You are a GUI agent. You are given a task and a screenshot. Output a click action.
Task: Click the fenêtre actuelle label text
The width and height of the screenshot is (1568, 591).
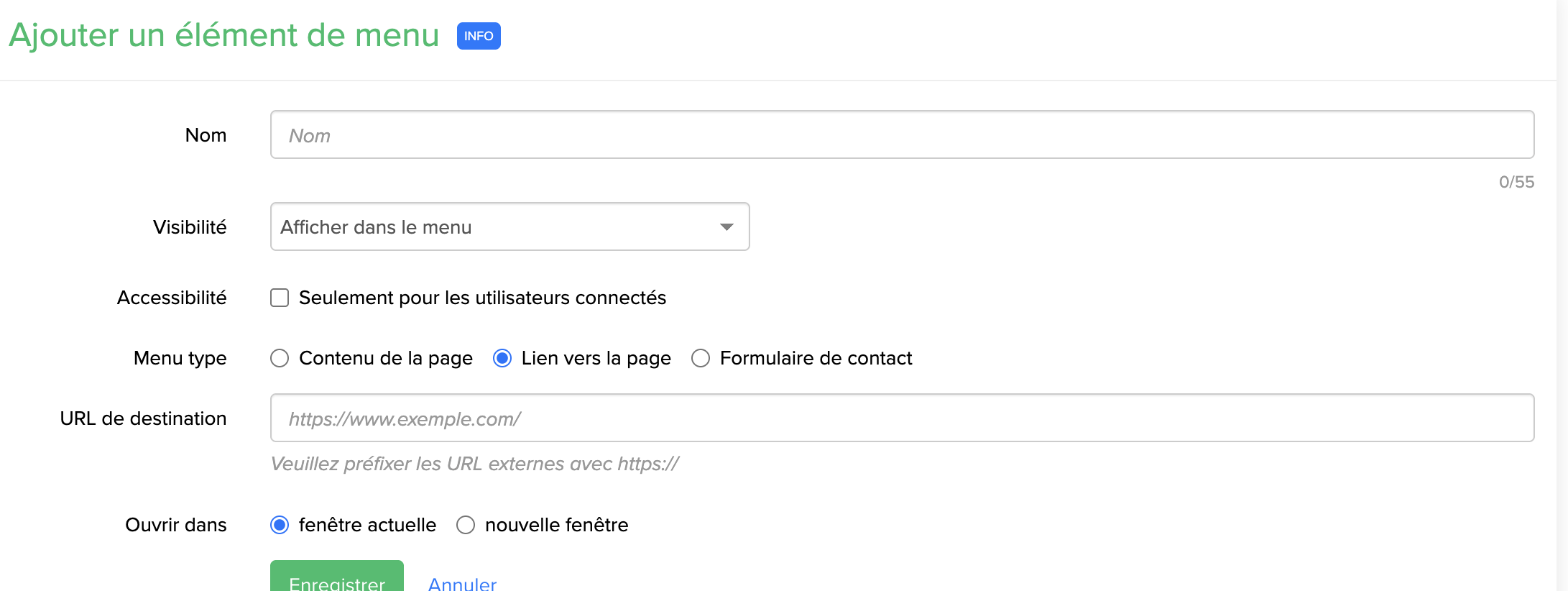pyautogui.click(x=367, y=525)
